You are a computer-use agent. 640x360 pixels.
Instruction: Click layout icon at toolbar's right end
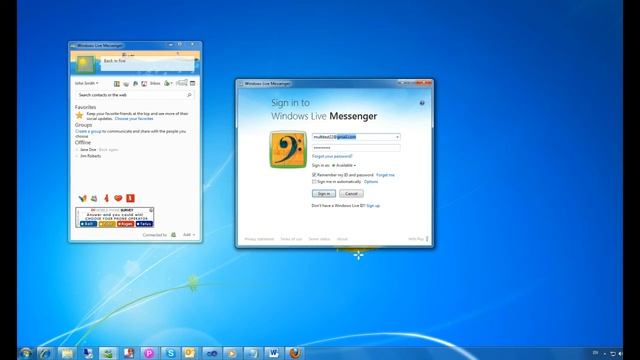192,83
